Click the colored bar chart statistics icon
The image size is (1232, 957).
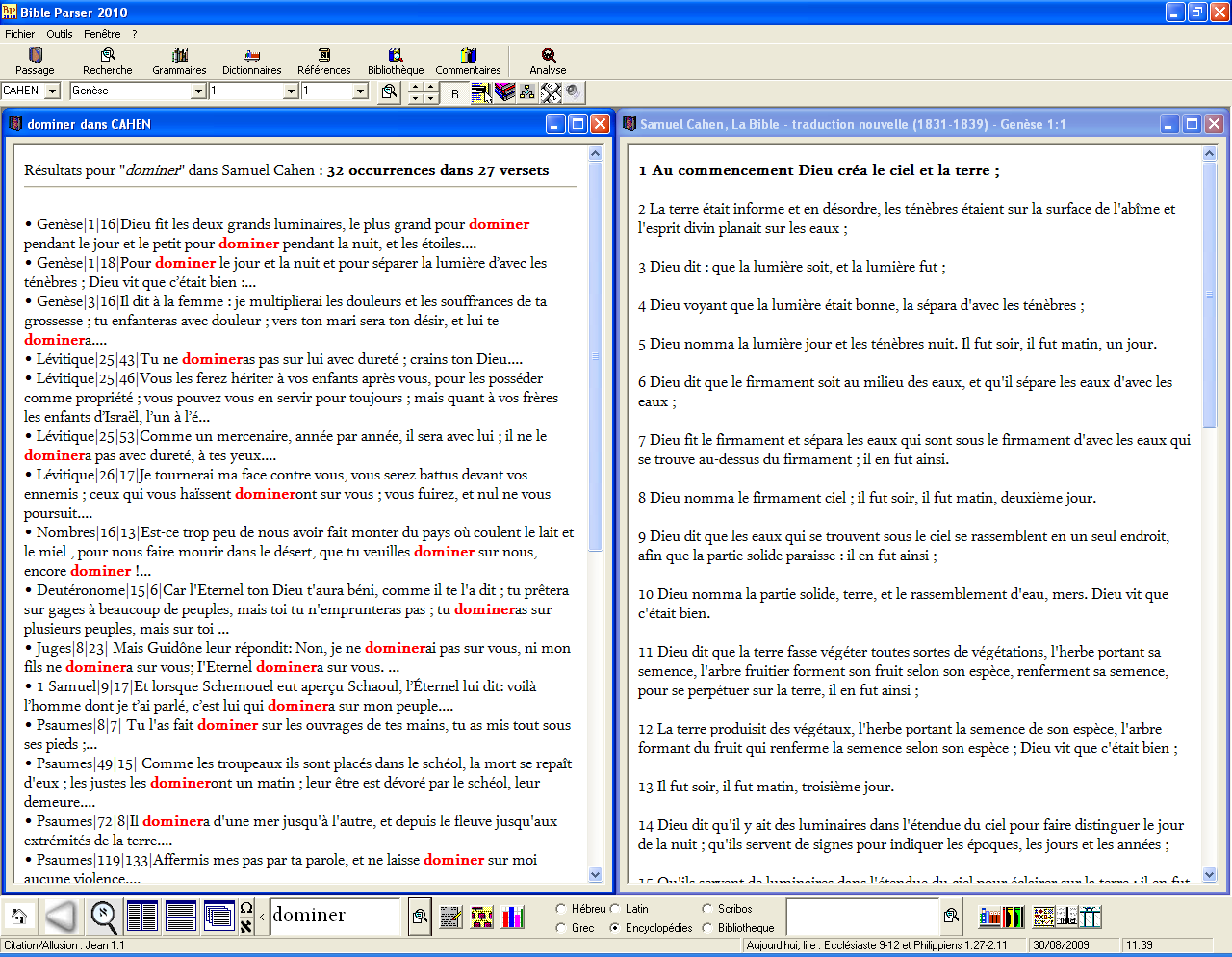513,917
